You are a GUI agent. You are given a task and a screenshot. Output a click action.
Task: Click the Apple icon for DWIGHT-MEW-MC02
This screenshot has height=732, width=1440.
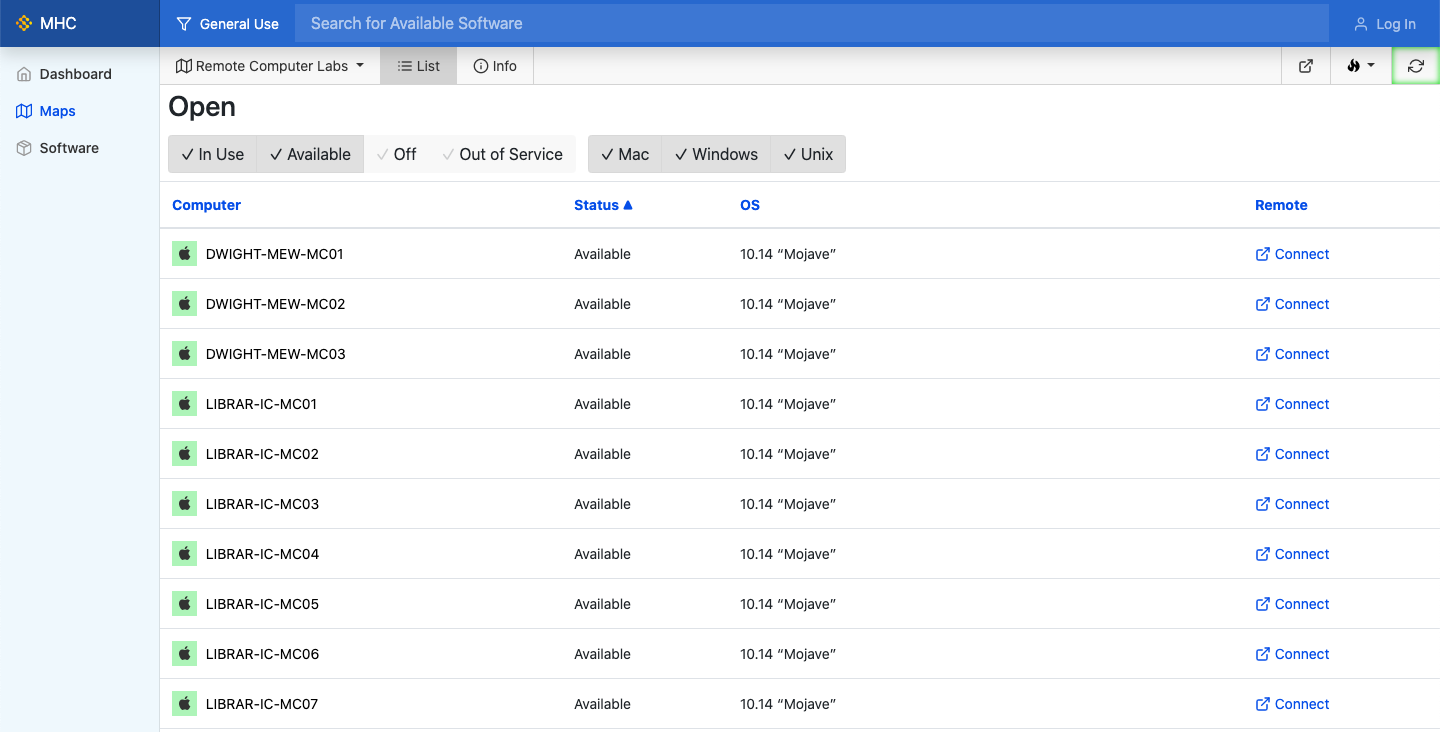pyautogui.click(x=184, y=304)
